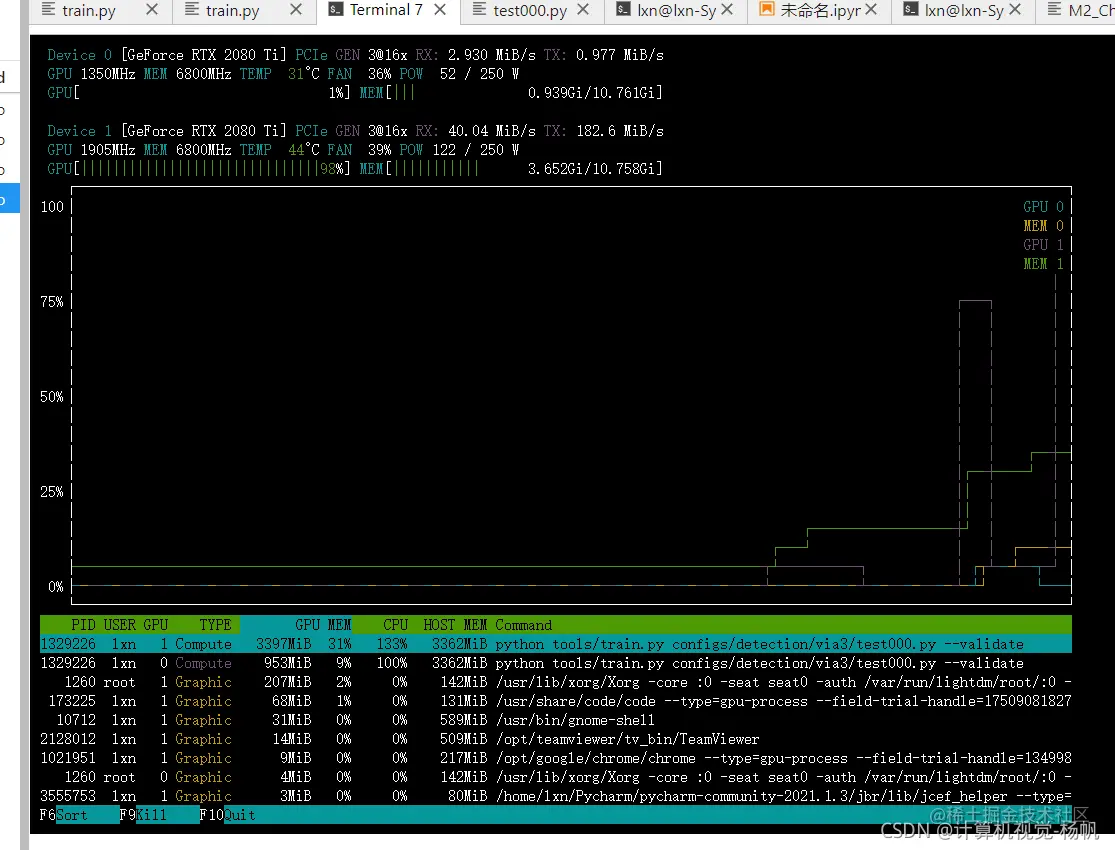Close the 未命名.ipyr tab
This screenshot has width=1115, height=850.
(871, 10)
